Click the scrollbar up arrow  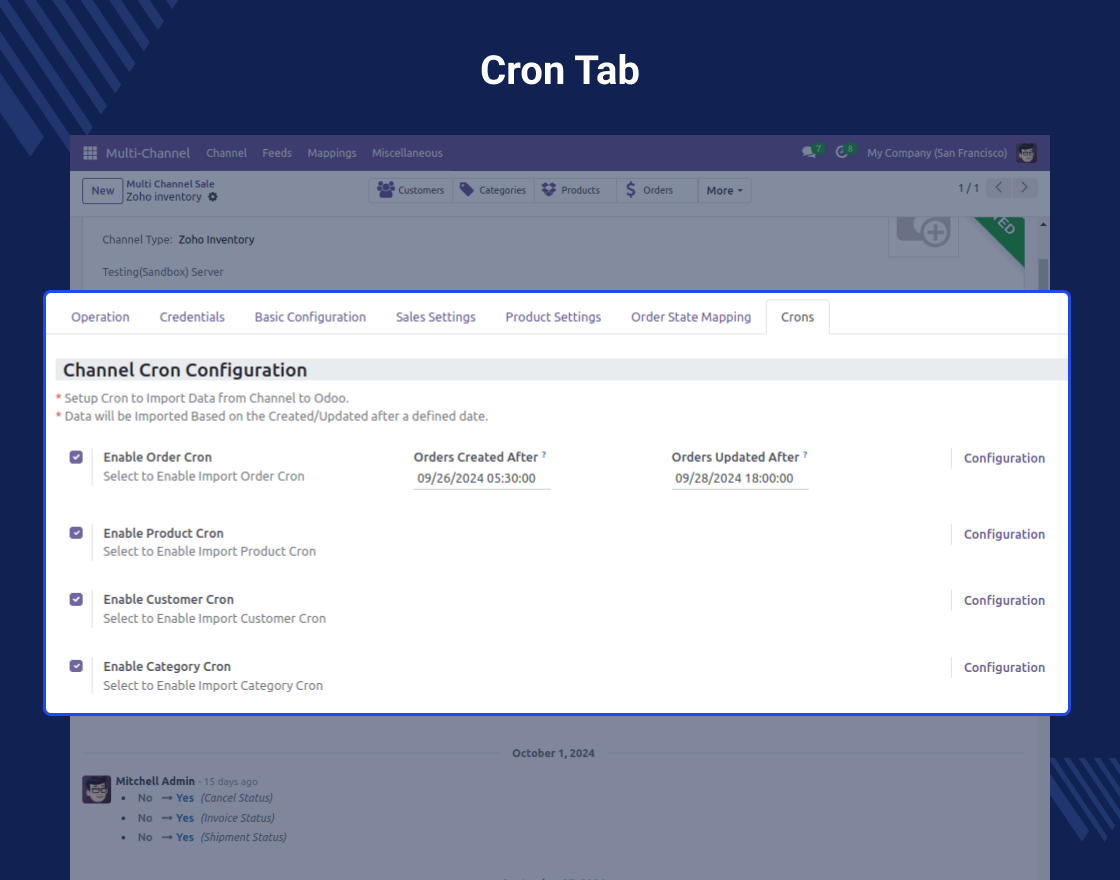(1043, 224)
